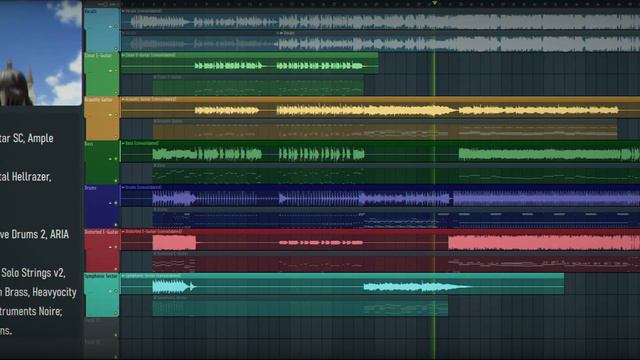The height and width of the screenshot is (360, 640).
Task: Open the Symphonic Sector consolidated clip menu
Action: (123, 276)
